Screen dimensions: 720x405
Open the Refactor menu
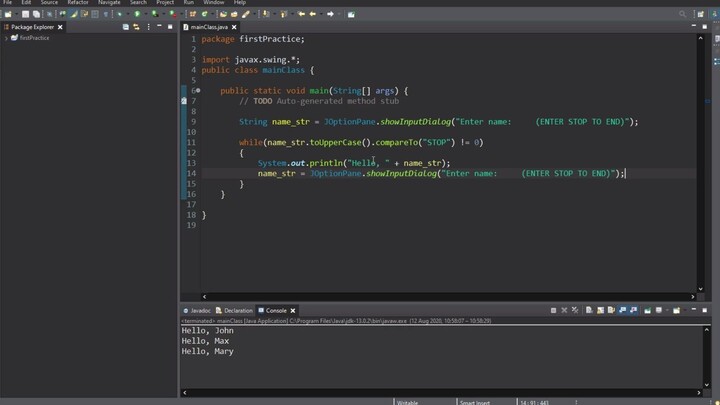click(x=78, y=2)
